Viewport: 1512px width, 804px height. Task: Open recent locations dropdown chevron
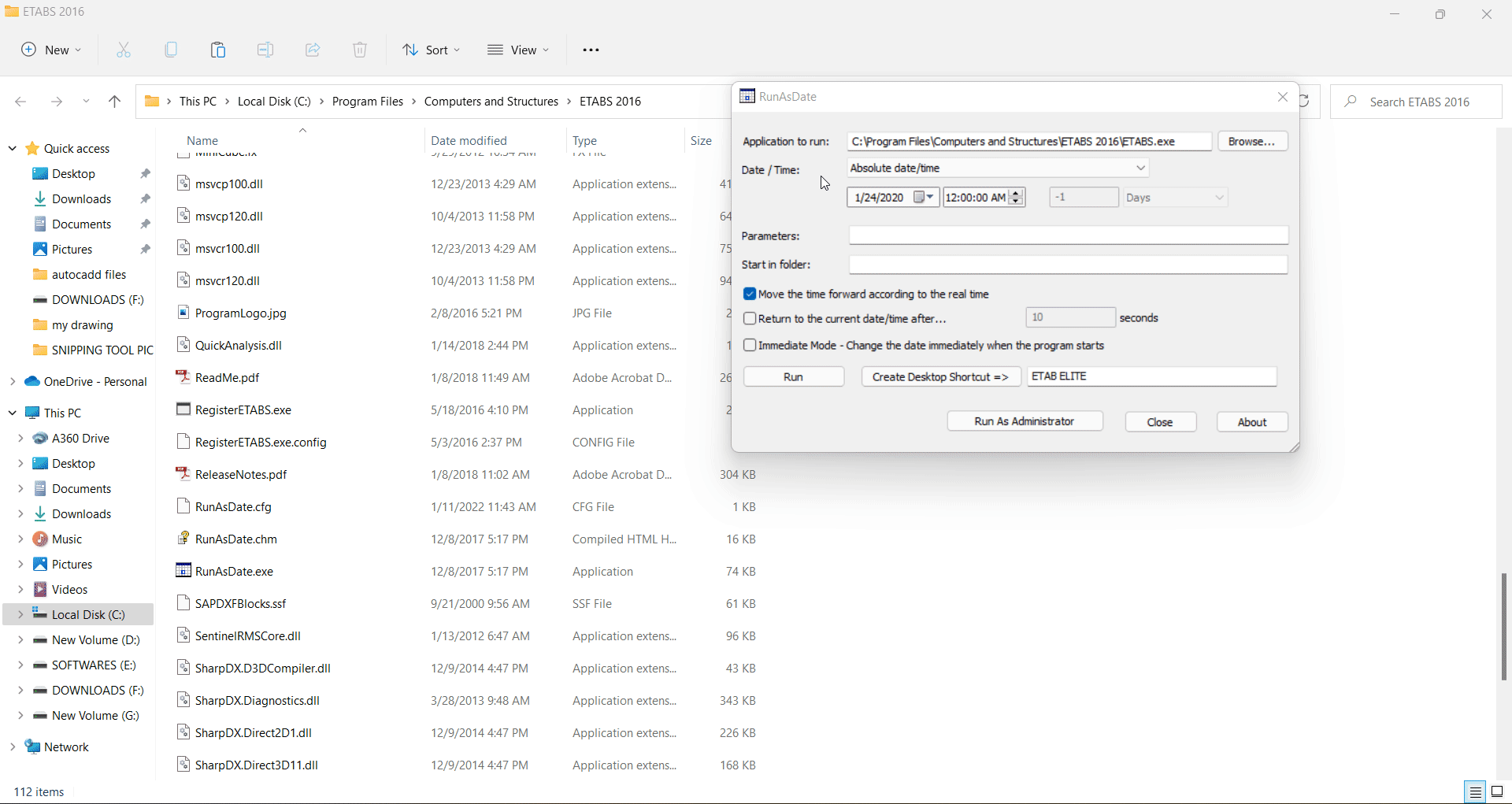pos(86,102)
